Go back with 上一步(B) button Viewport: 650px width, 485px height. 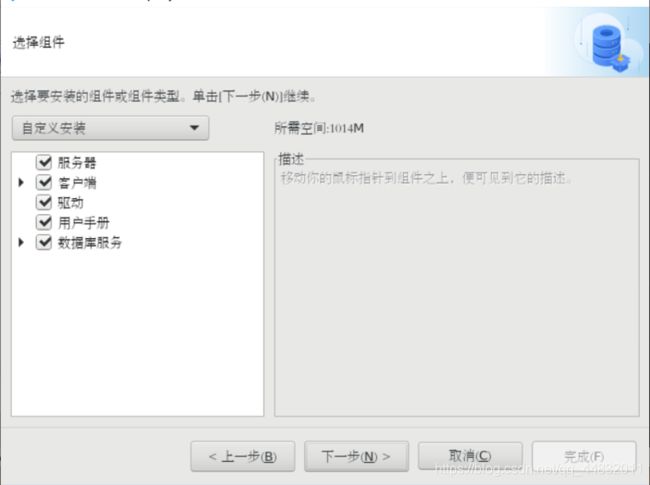243,456
